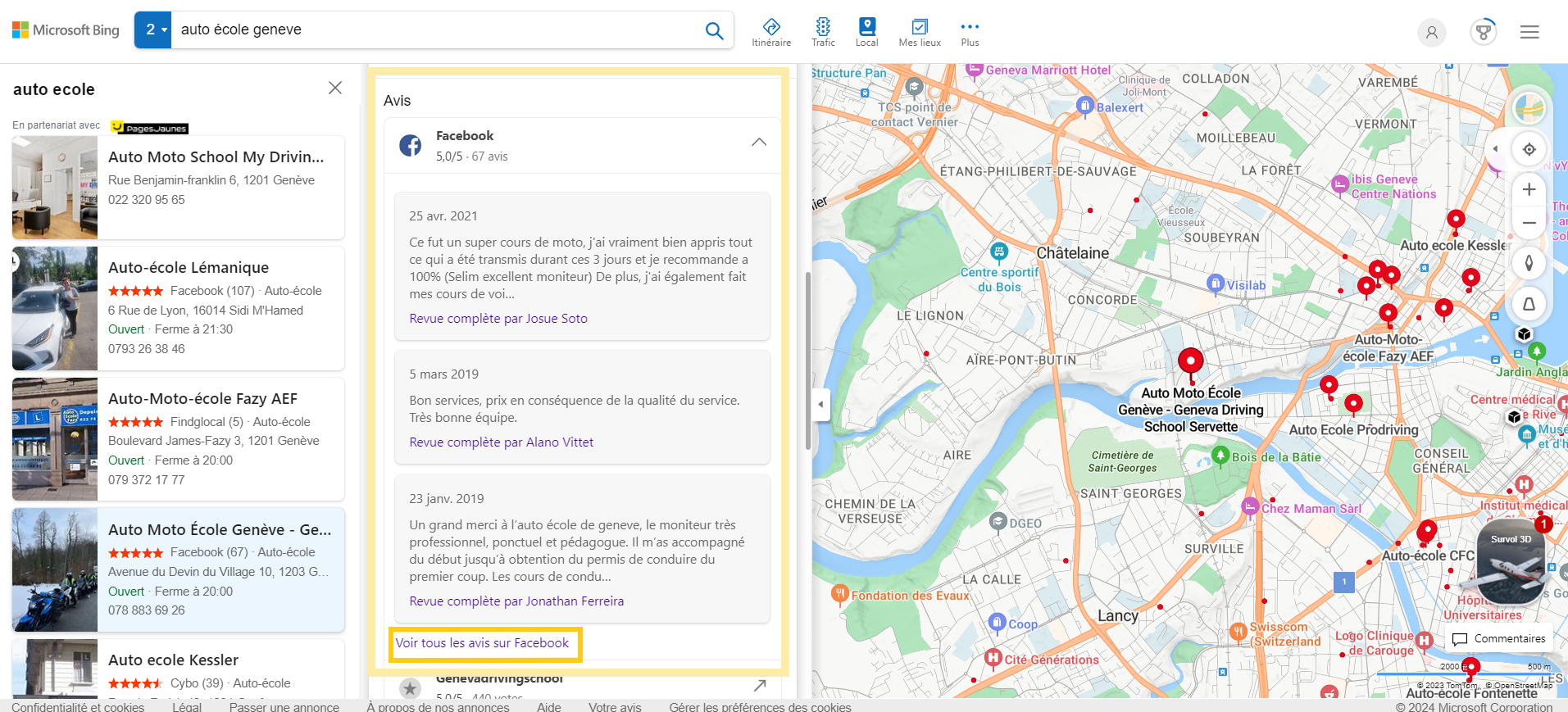Screen dimensions: 1568x712
Task: Open Mes lieux saved places
Action: (x=920, y=33)
